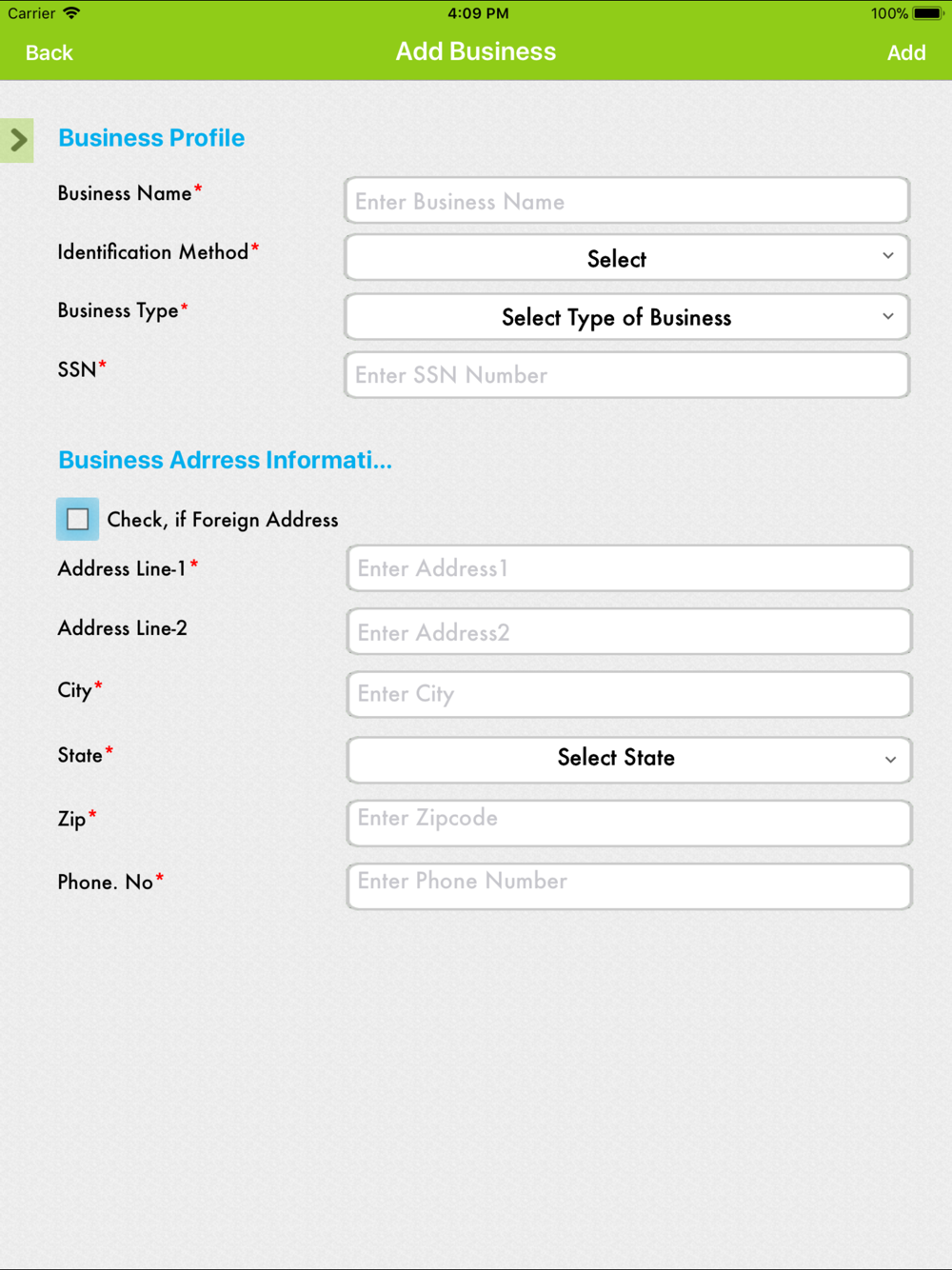This screenshot has width=952, height=1270.
Task: Click the SSN Number text field
Action: click(626, 375)
